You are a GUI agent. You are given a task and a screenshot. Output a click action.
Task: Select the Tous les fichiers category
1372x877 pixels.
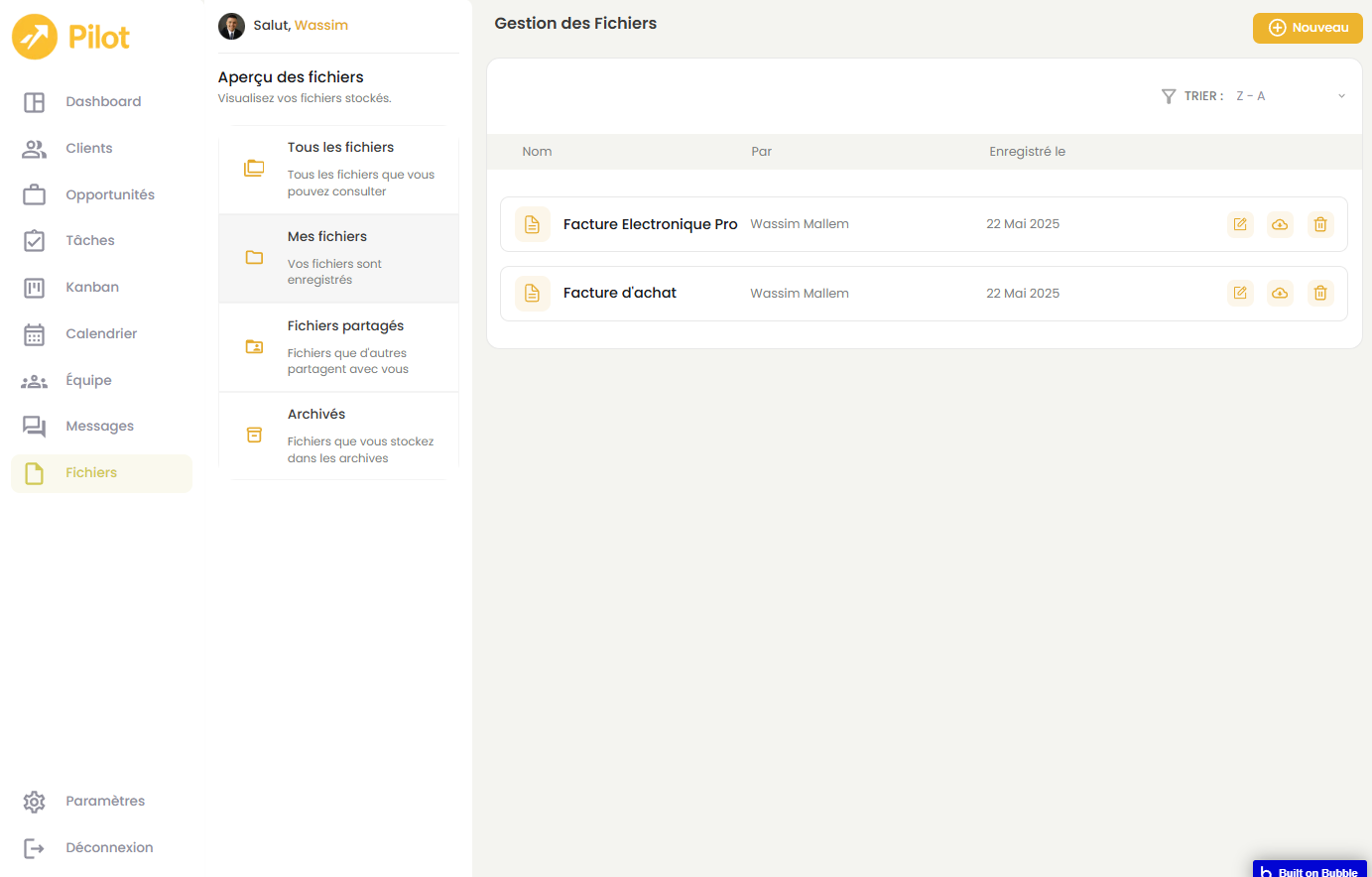(339, 169)
